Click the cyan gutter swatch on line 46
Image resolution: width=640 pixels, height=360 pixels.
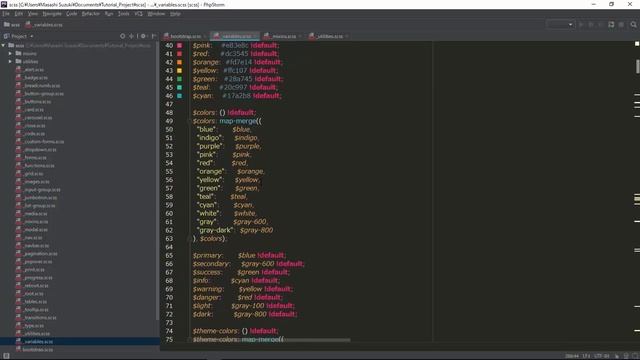tap(180, 96)
